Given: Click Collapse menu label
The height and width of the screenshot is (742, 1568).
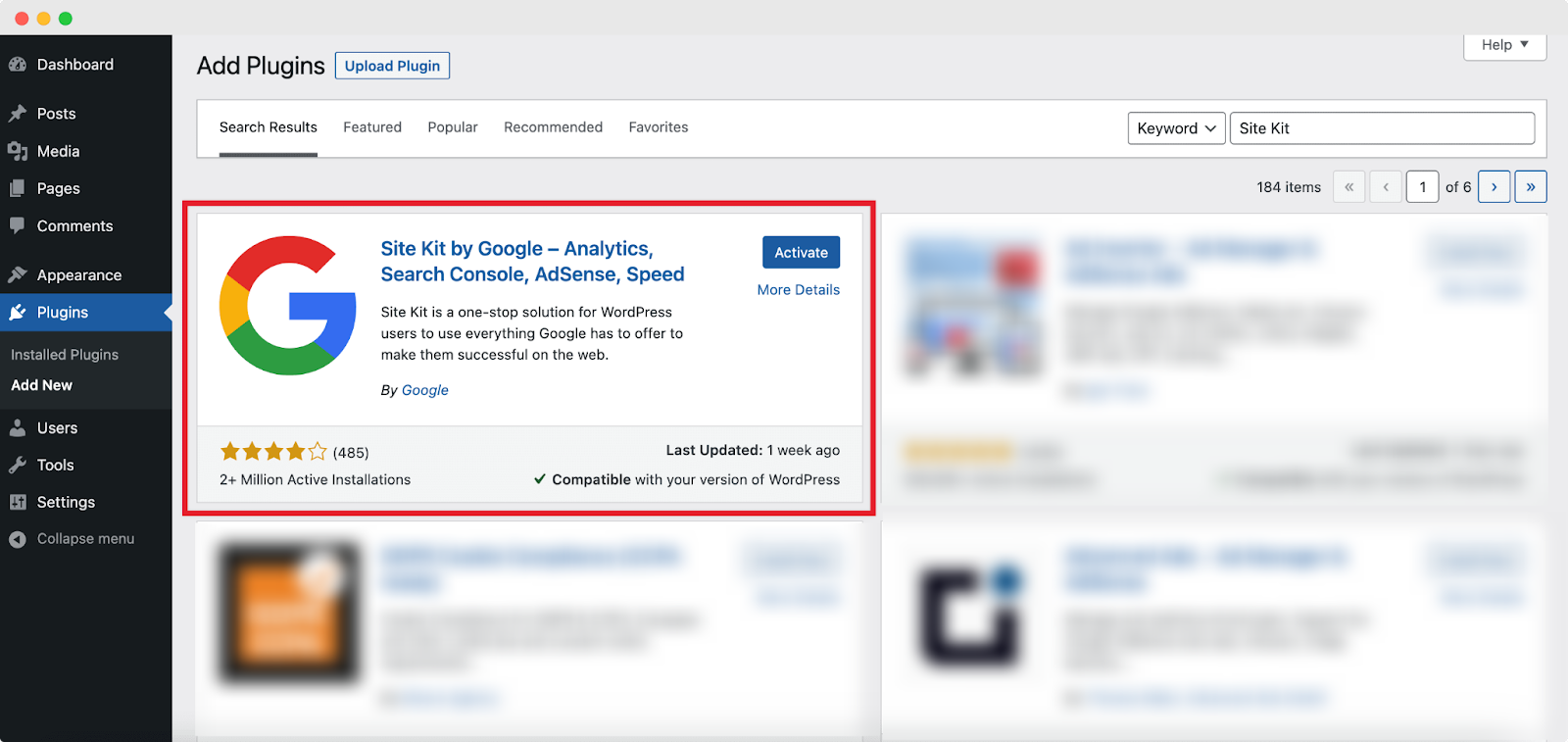Looking at the screenshot, I should tap(86, 539).
